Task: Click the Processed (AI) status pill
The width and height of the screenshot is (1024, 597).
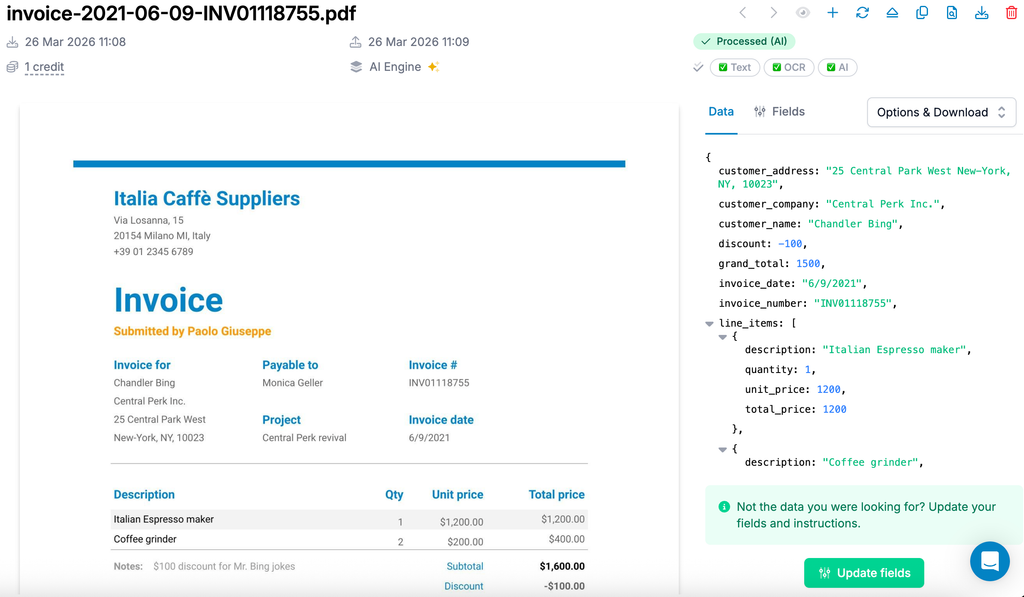Action: point(744,41)
